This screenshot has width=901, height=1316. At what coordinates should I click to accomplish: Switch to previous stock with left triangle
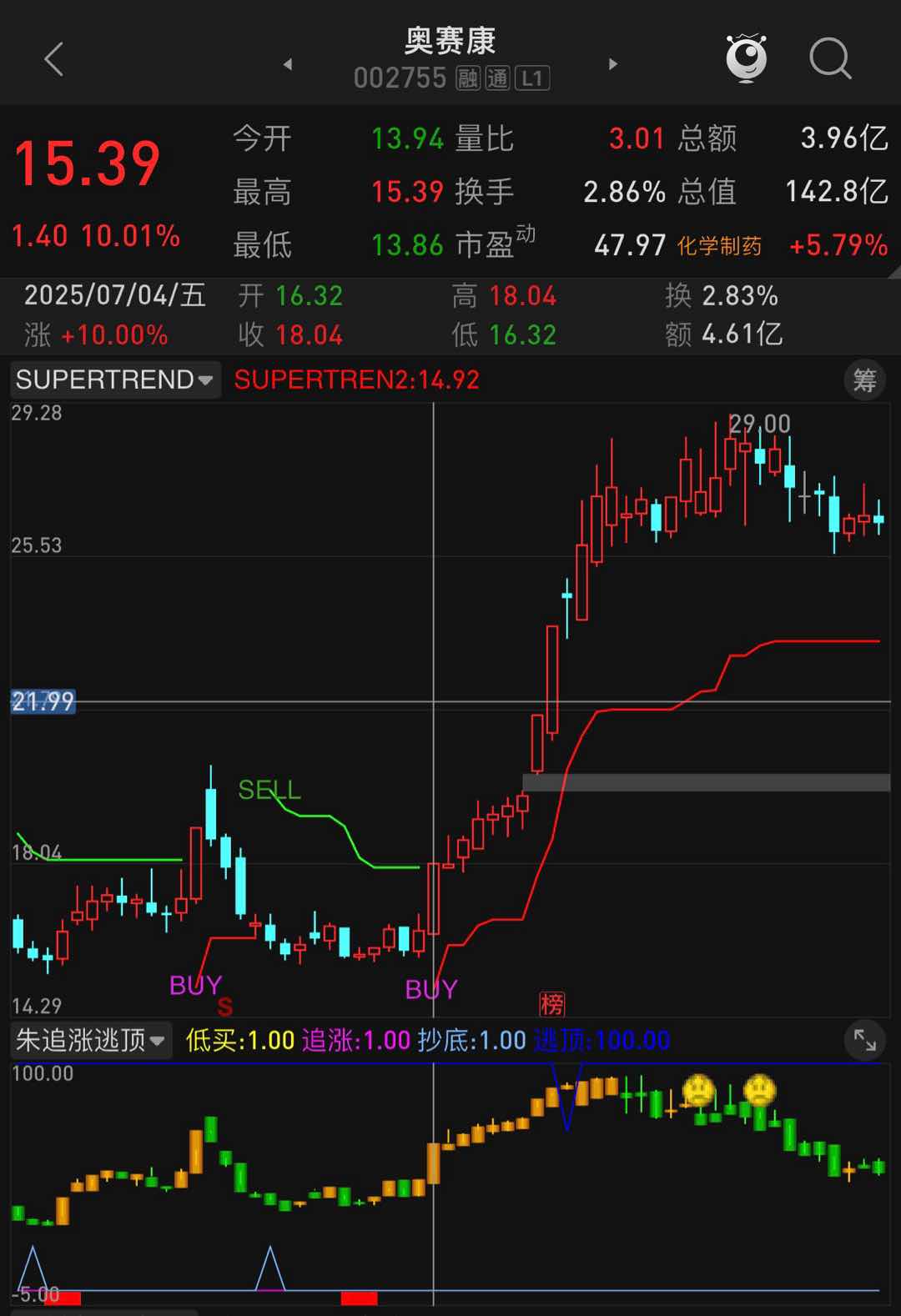tap(288, 64)
